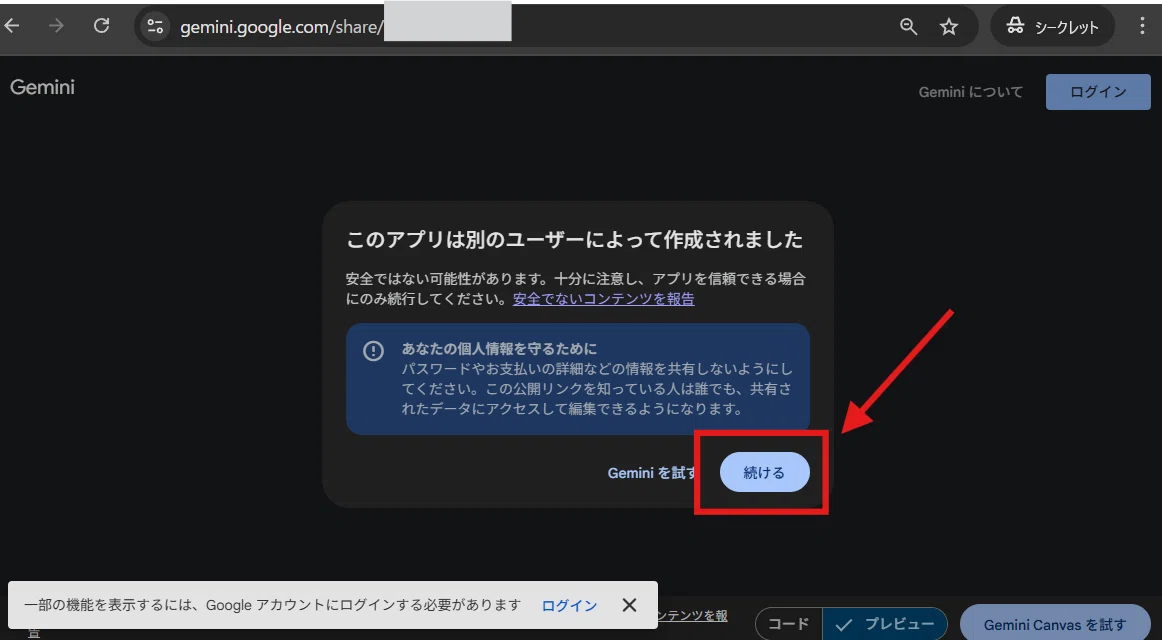The height and width of the screenshot is (640, 1162).
Task: Click the あなたの個人情報を守るために heading text
Action: [x=499, y=348]
